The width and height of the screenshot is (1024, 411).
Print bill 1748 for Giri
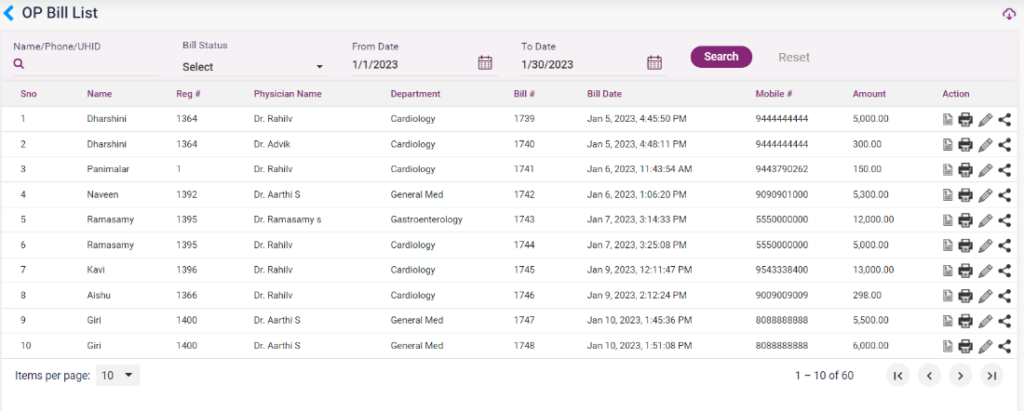(x=965, y=346)
